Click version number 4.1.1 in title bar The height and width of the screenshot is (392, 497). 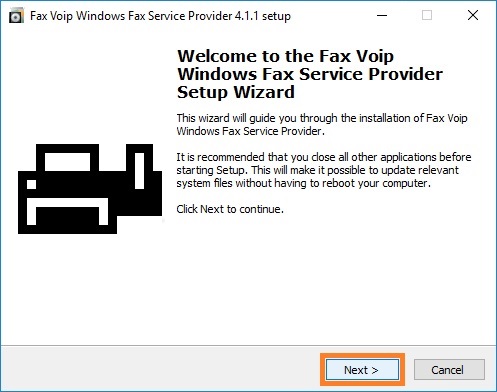(246, 16)
